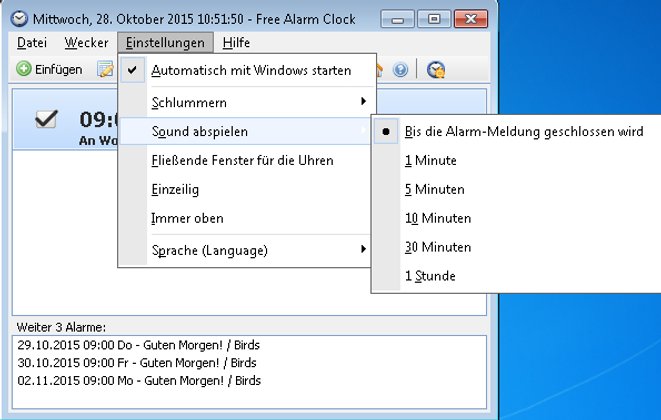Image resolution: width=661 pixels, height=420 pixels.
Task: Choose 5 Minuten sound duration
Action: (x=516, y=189)
